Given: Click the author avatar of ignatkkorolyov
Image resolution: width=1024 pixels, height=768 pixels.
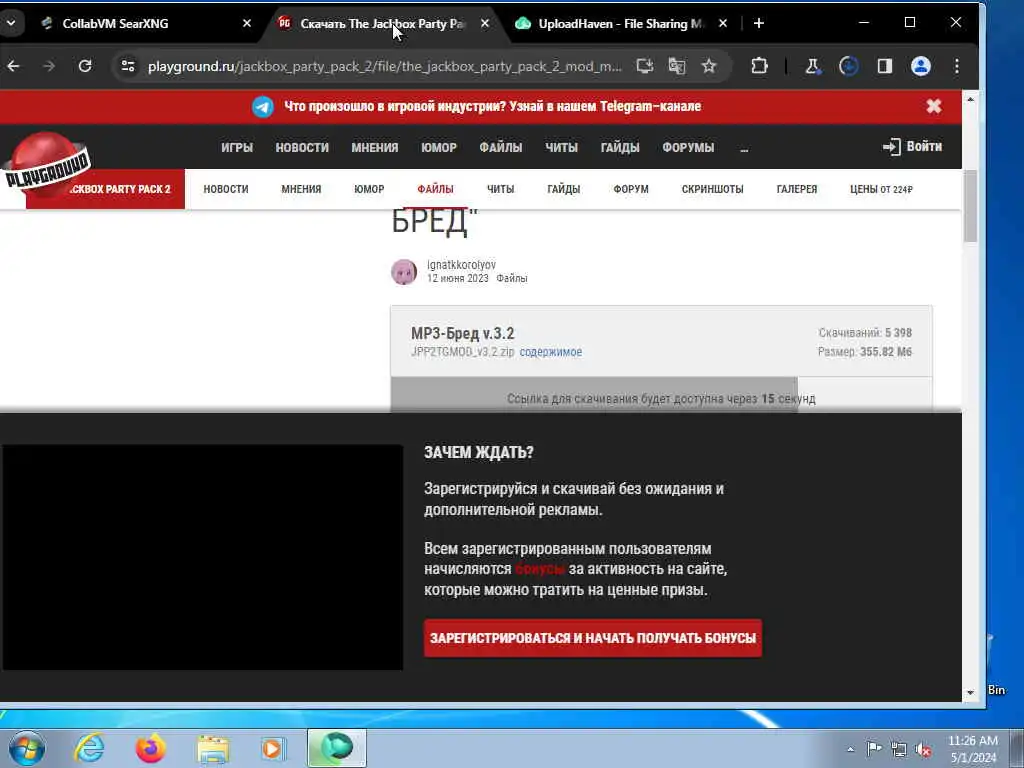Looking at the screenshot, I should tap(404, 272).
